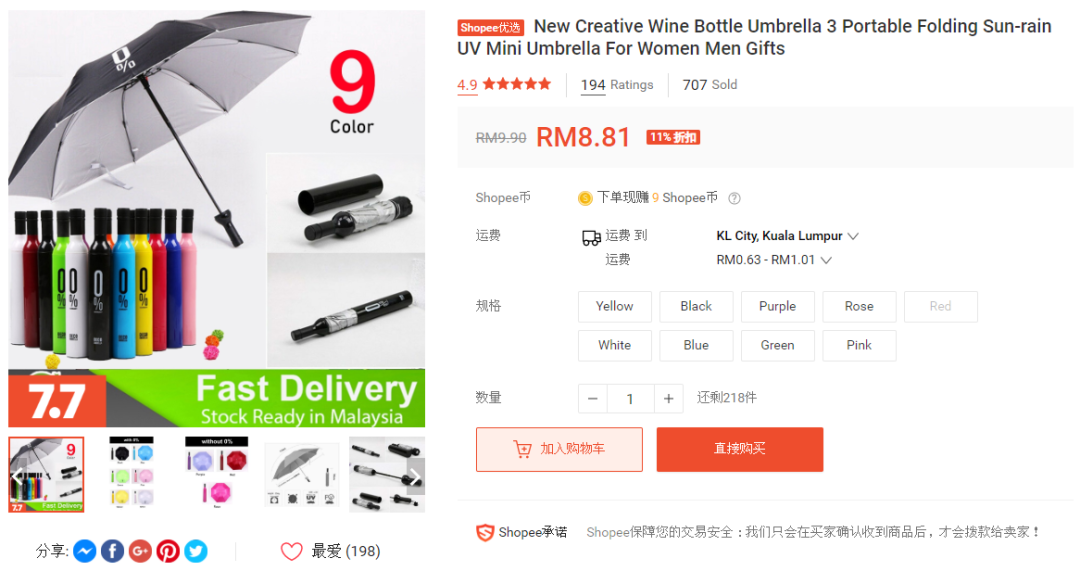Increase quantity with the plus button
This screenshot has height=571, width=1080.
[x=668, y=399]
